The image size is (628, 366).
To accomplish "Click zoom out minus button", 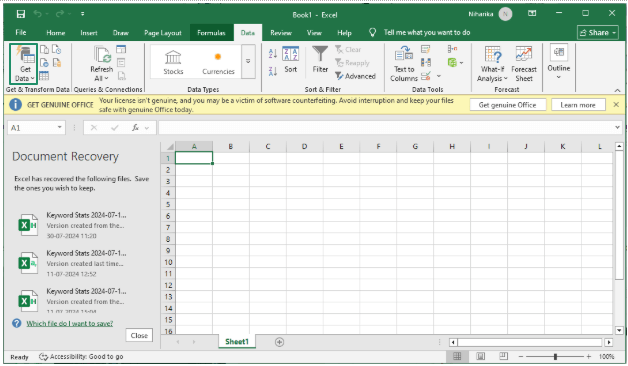I will click(521, 356).
